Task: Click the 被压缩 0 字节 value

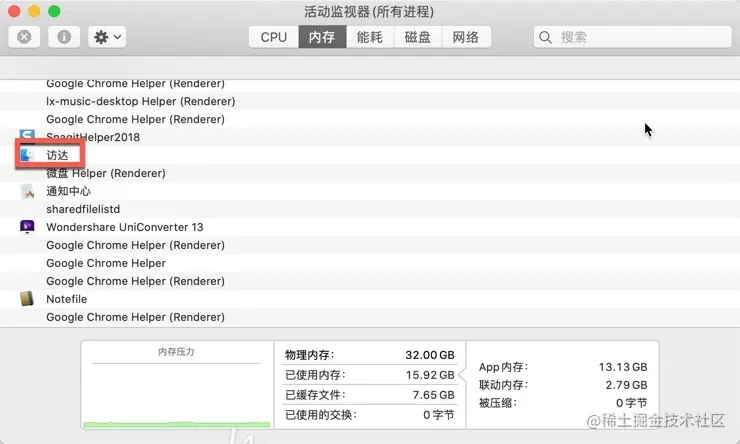Action: click(x=631, y=402)
